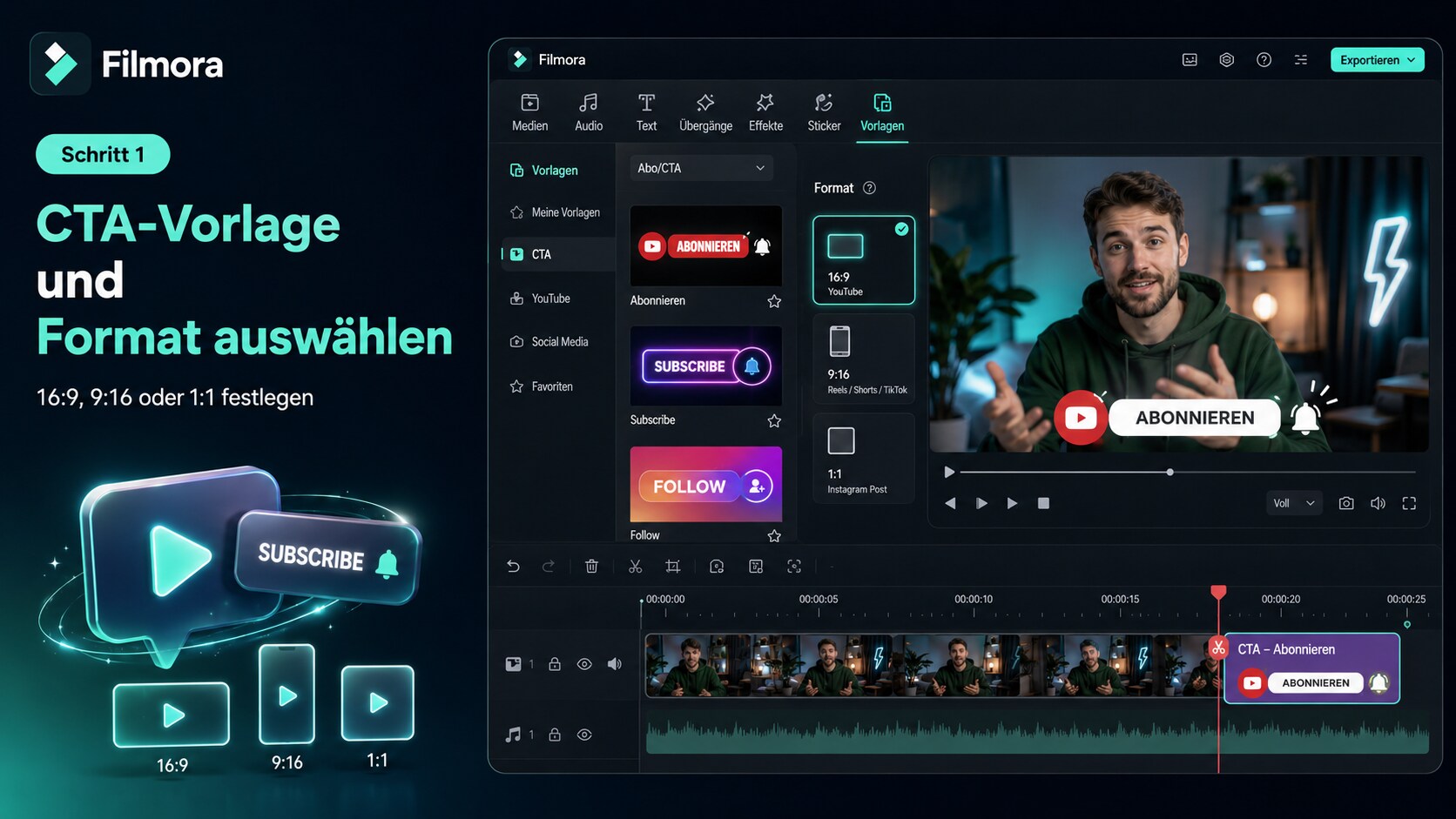Select the CTA – Abonnieren timeline clip
This screenshot has height=819, width=1456.
[x=1312, y=668]
